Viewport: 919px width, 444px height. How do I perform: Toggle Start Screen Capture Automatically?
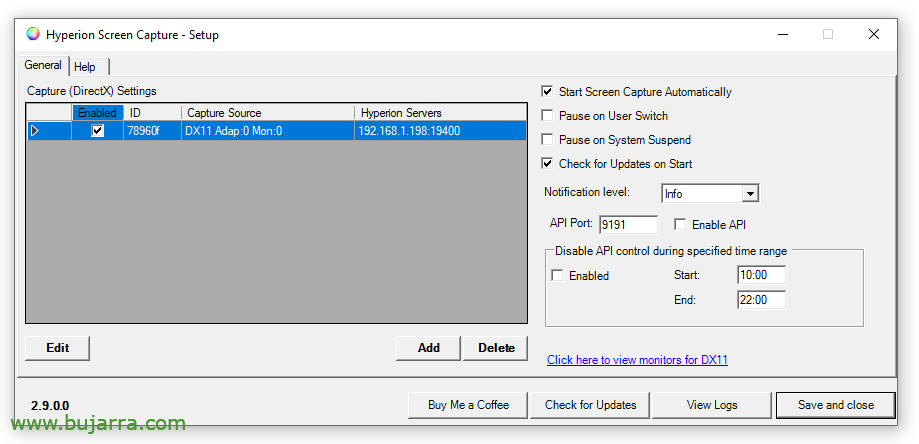click(547, 91)
